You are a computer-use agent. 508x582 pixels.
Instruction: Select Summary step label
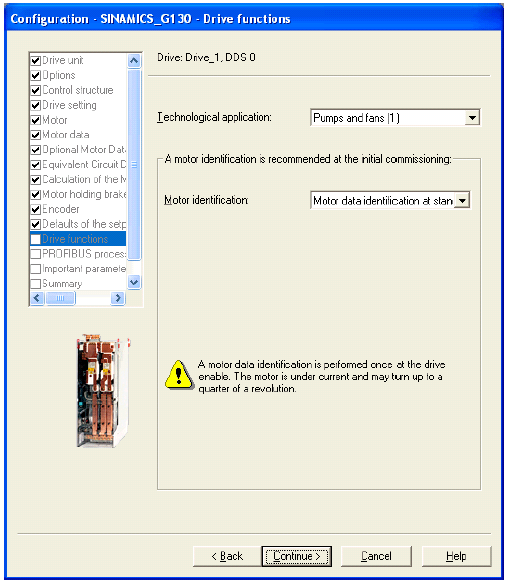click(x=62, y=284)
